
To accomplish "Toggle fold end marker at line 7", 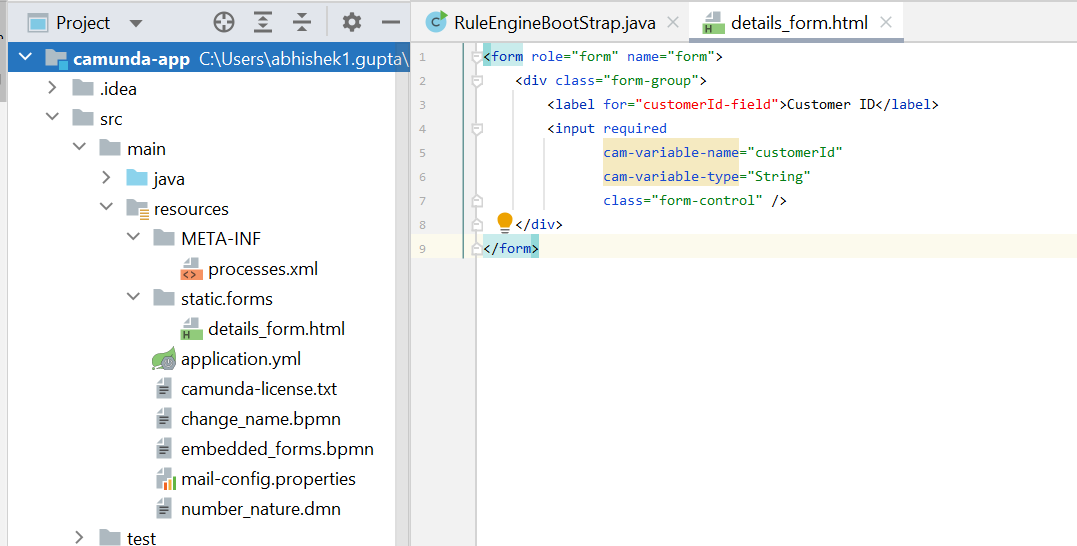I will pyautogui.click(x=477, y=201).
